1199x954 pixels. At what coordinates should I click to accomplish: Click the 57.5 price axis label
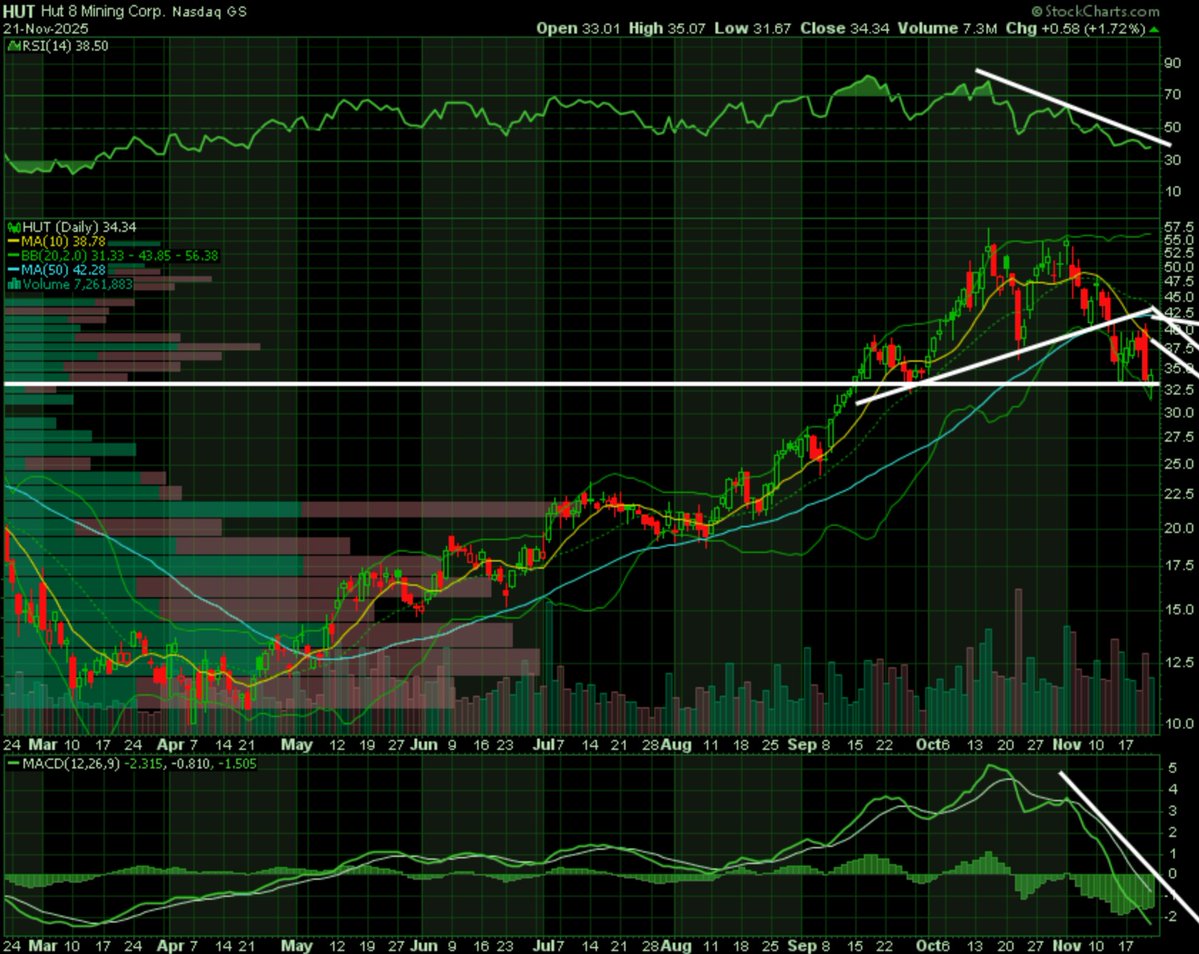(1178, 227)
